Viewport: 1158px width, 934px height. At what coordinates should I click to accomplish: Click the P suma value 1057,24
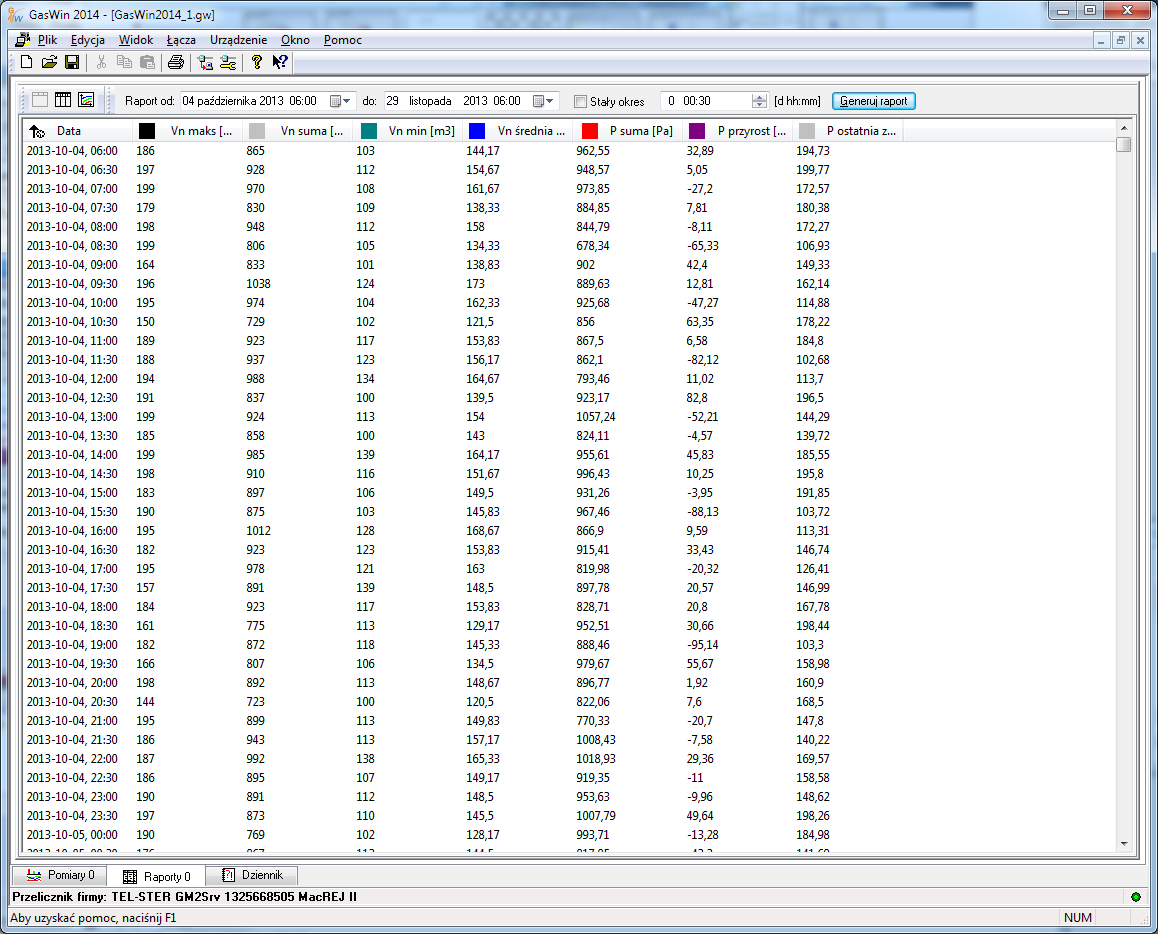click(x=596, y=417)
